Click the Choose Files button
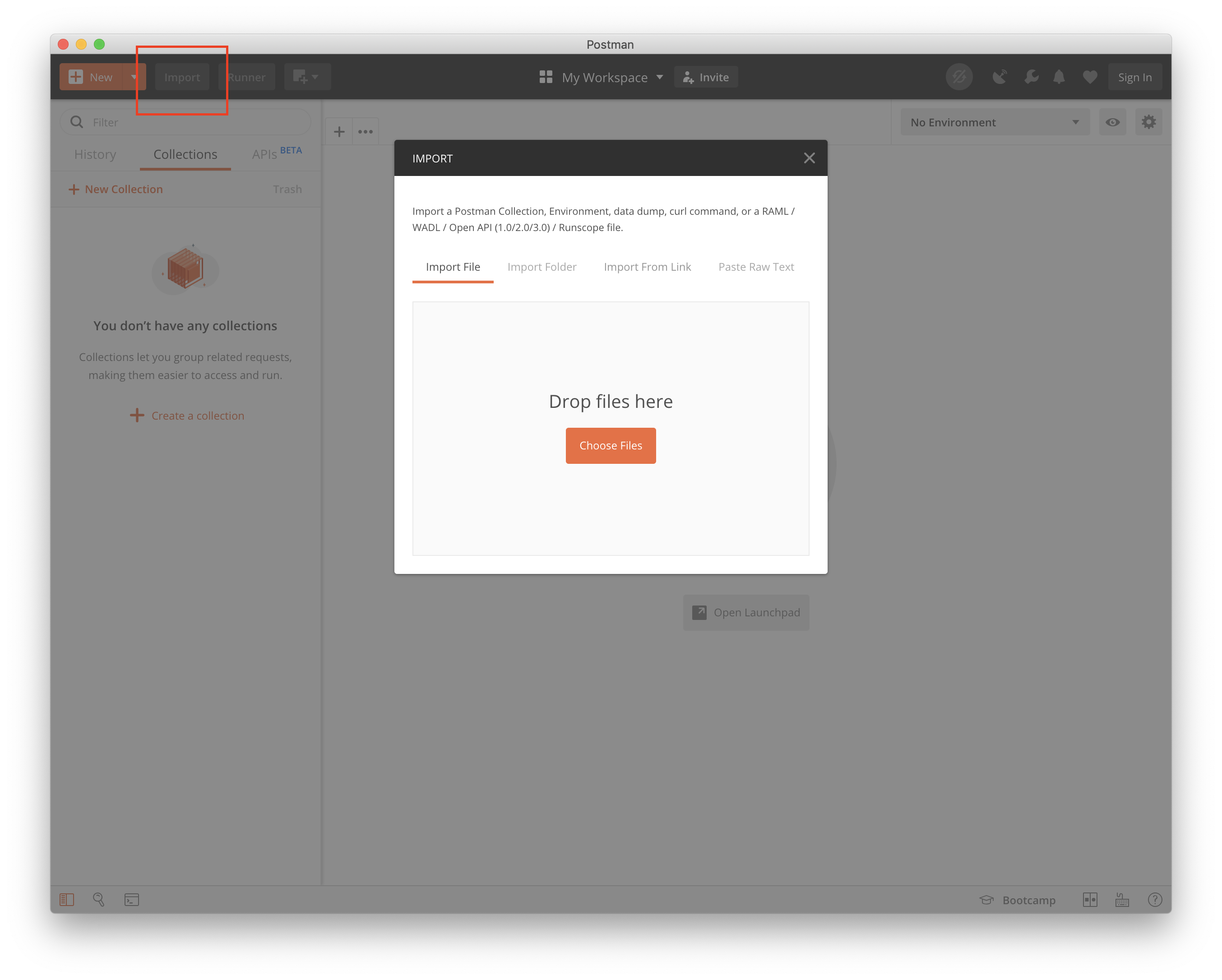This screenshot has height=980, width=1222. (611, 445)
